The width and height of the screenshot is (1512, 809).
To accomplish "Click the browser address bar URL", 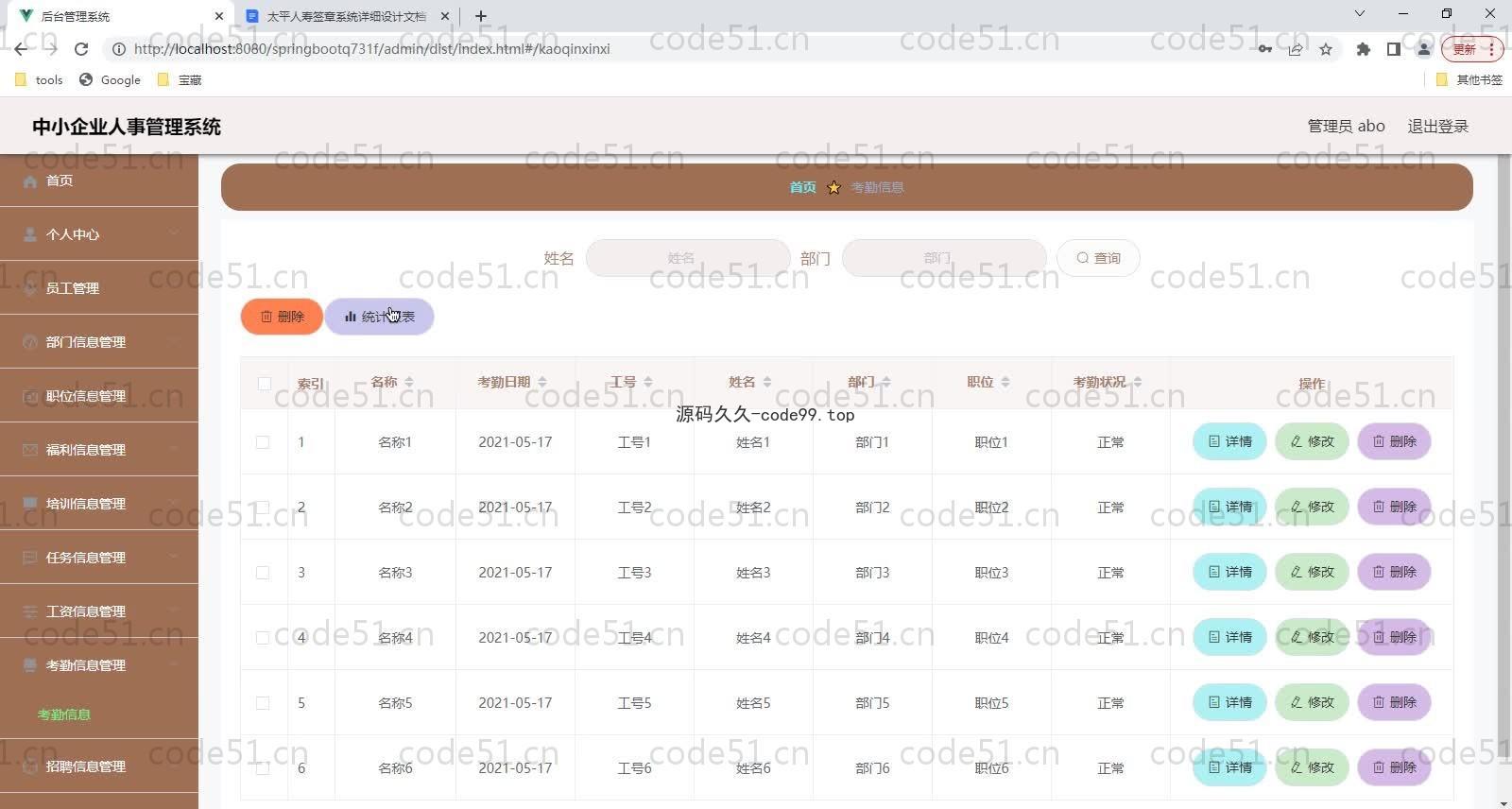I will (371, 49).
